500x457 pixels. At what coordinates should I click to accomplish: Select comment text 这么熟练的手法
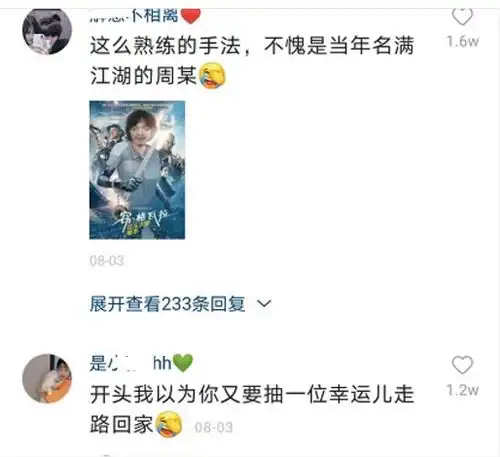click(x=165, y=46)
